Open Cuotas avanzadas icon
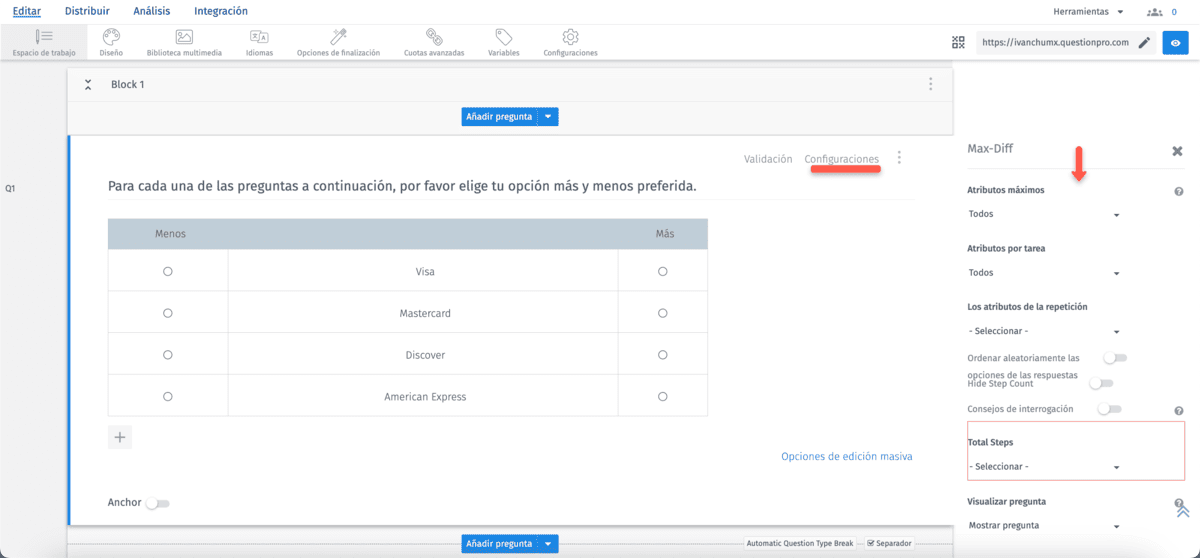The width and height of the screenshot is (1200, 558). click(x=433, y=37)
